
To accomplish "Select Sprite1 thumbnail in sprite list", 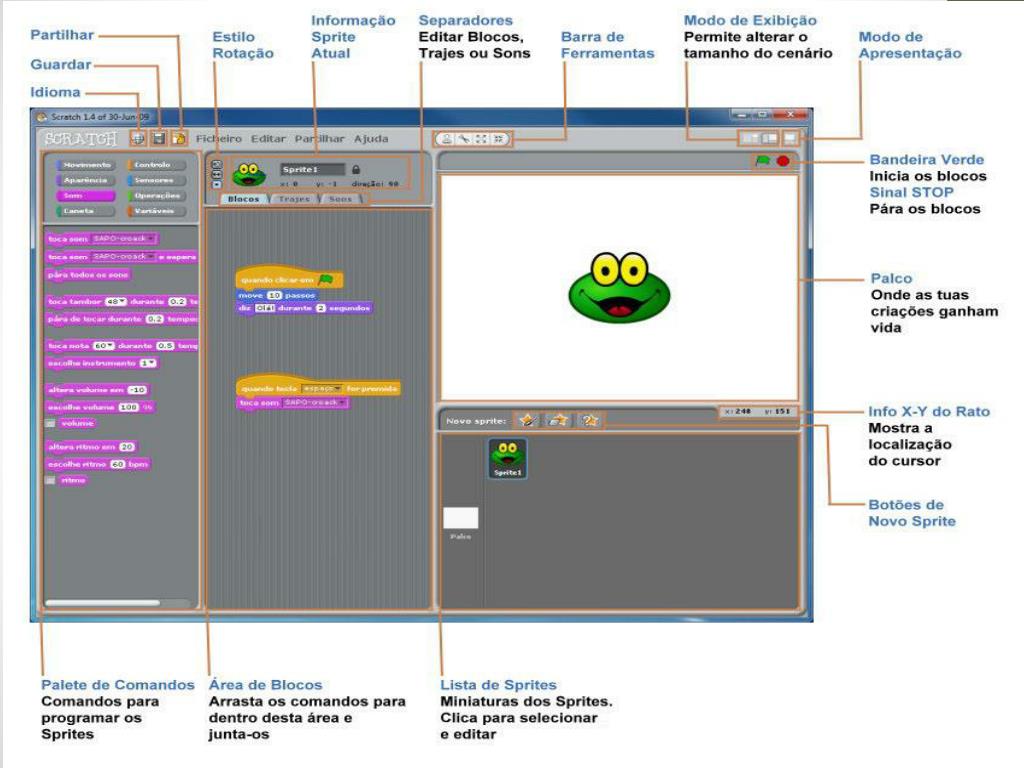I will click(x=507, y=458).
